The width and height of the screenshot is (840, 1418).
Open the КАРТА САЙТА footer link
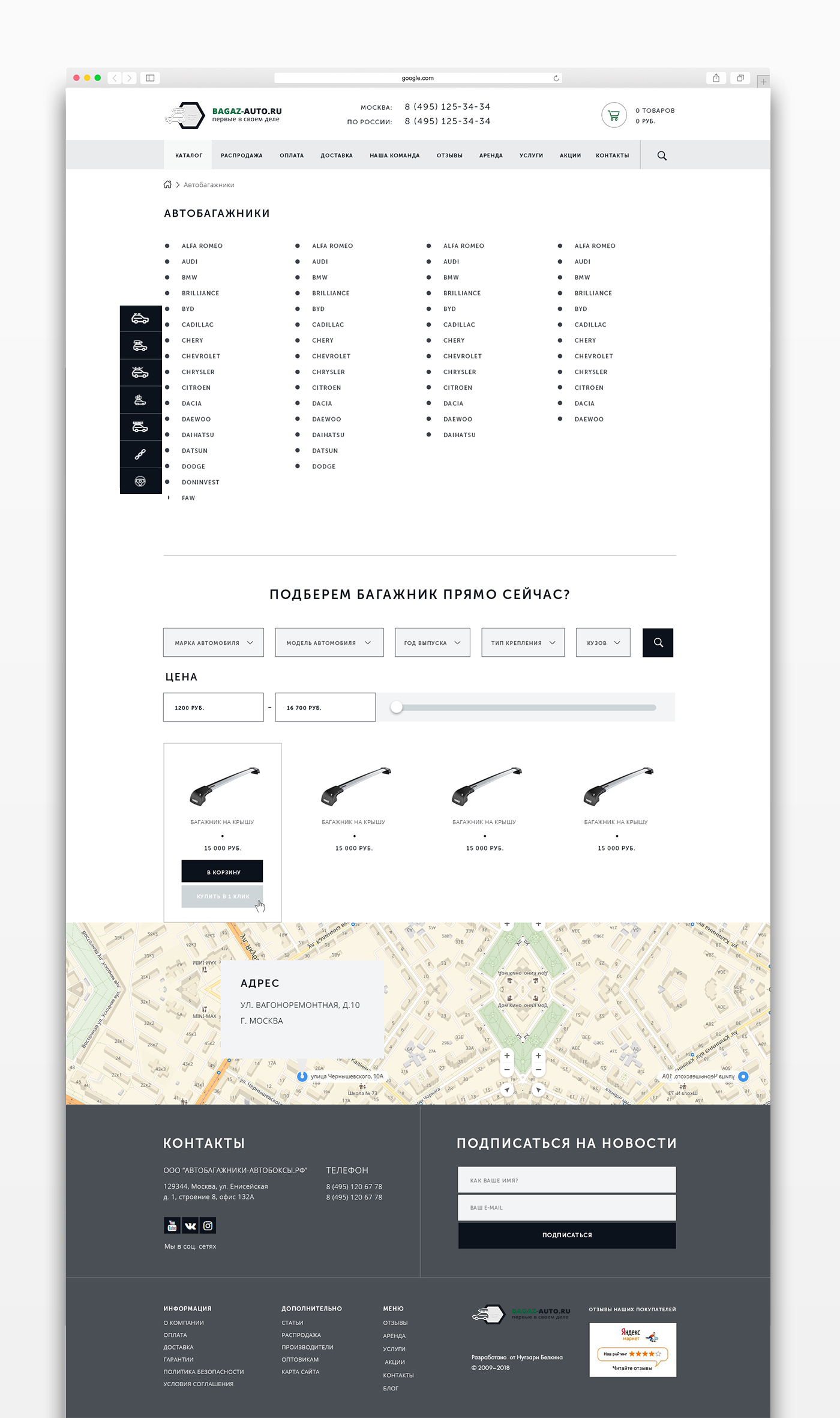301,1372
